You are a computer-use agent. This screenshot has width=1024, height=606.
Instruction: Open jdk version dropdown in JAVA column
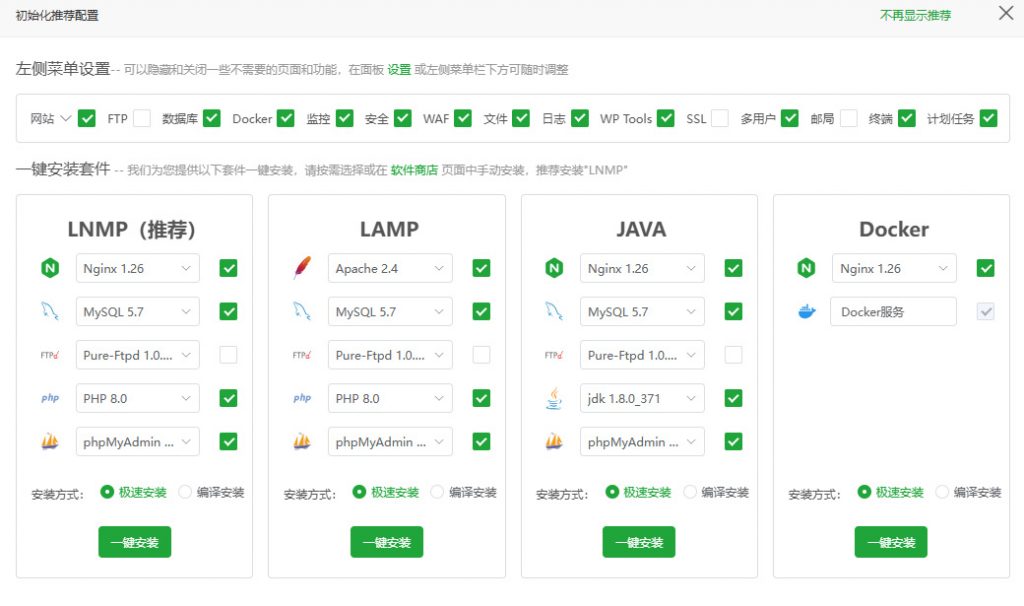pos(642,398)
